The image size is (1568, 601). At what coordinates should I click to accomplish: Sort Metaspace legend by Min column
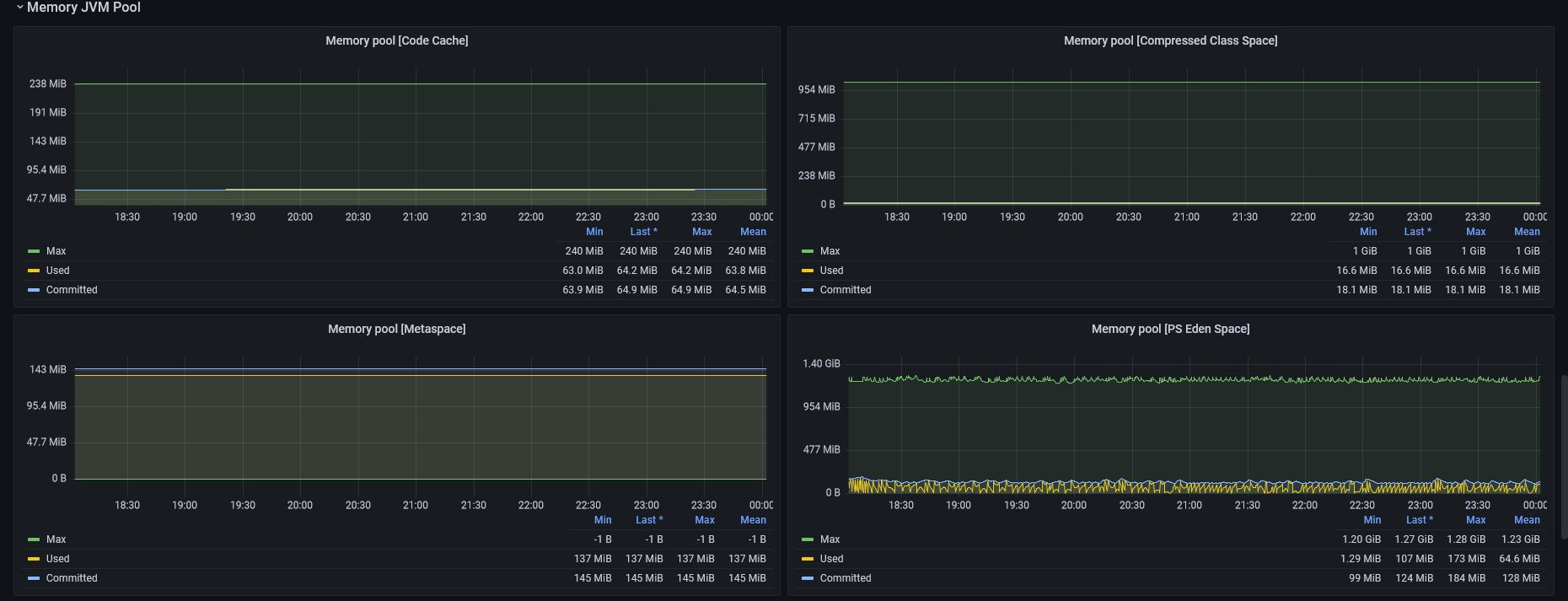click(x=603, y=520)
